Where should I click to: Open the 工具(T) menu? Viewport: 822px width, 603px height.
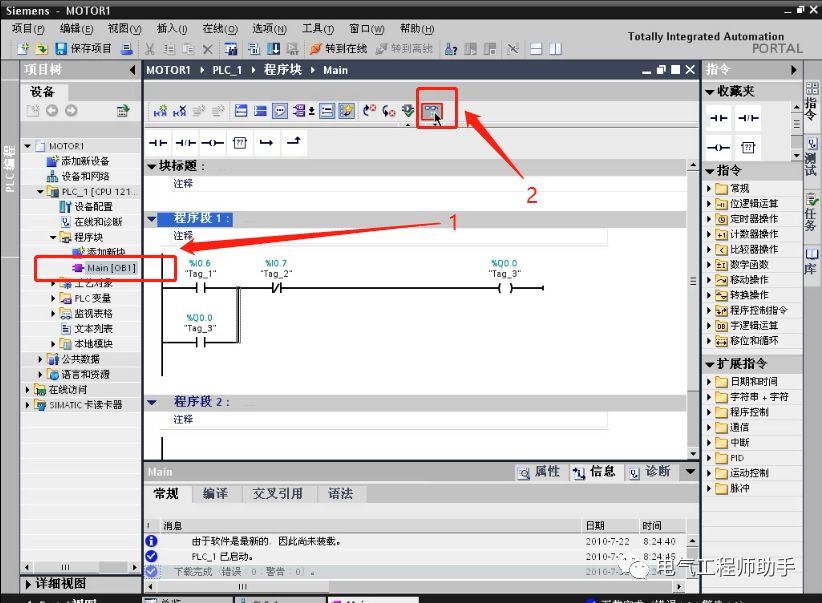(x=318, y=29)
